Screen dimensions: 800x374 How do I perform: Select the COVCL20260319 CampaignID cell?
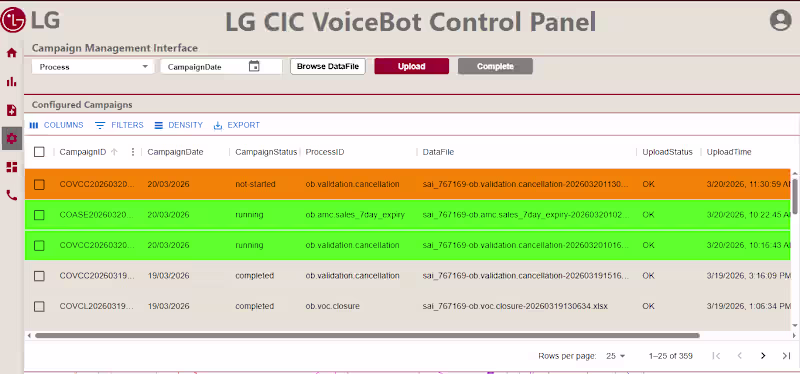tap(97, 307)
